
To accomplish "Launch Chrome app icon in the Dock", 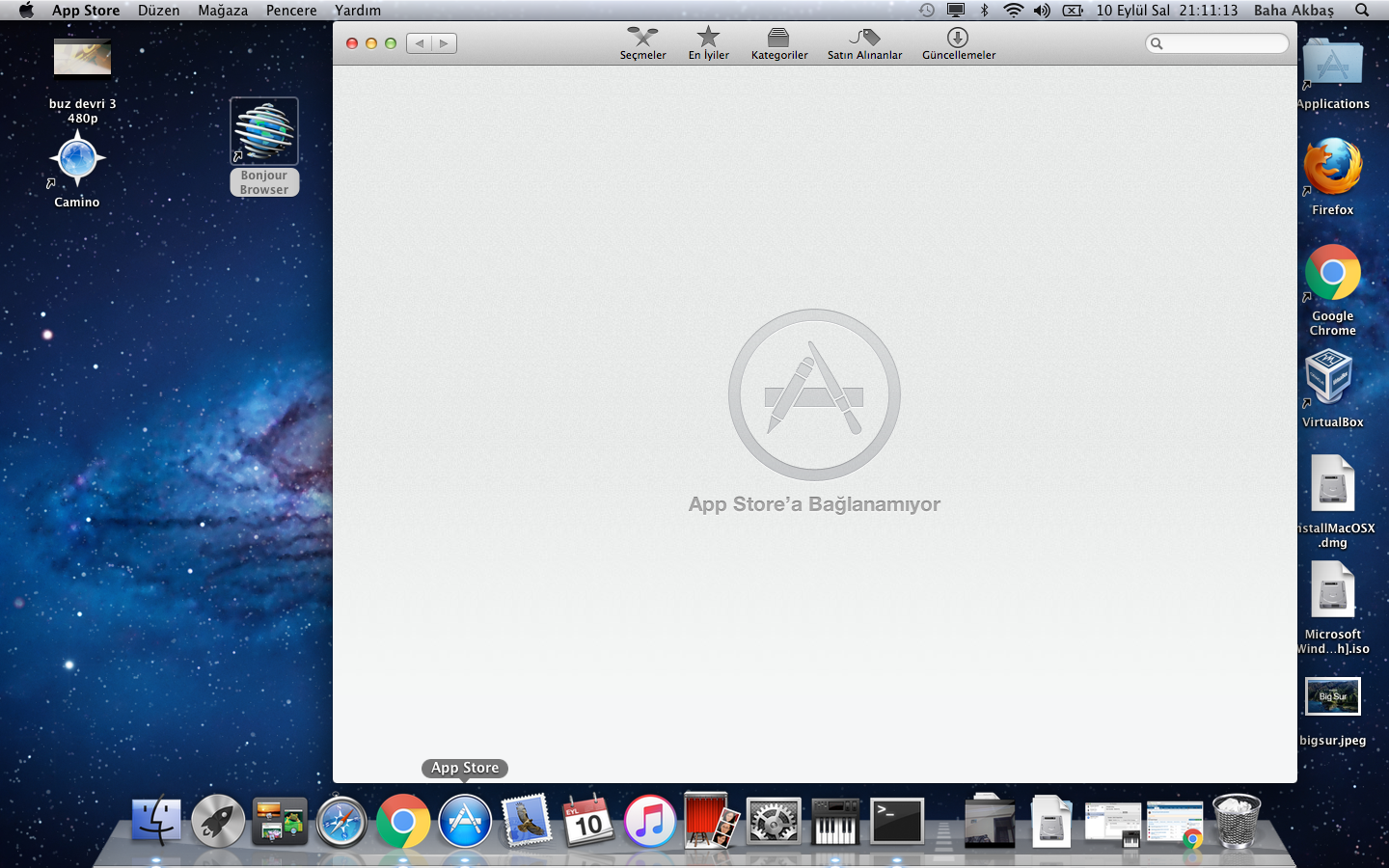I will pyautogui.click(x=403, y=822).
